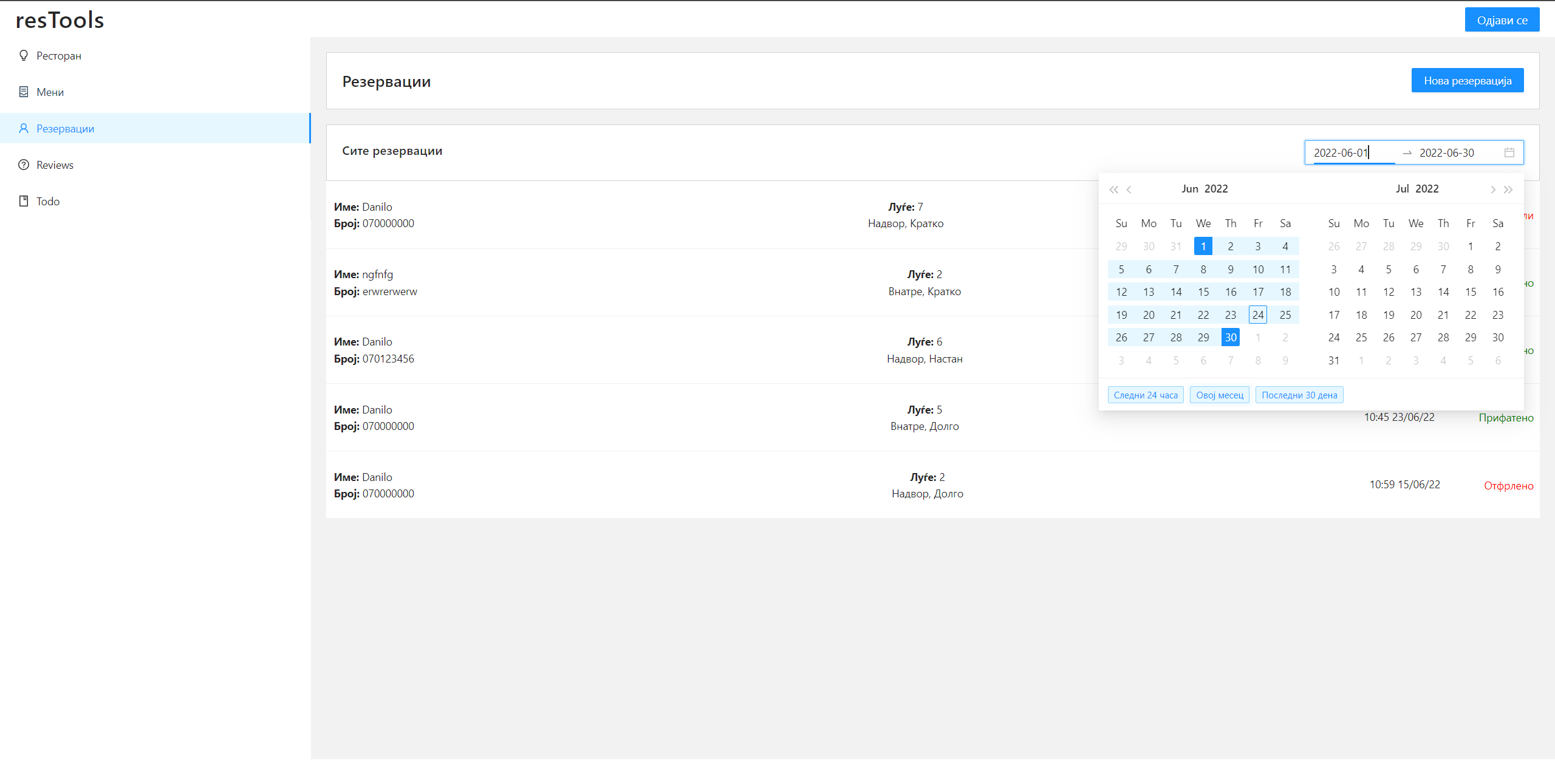
Task: Select June 15 in the calendar
Action: (1203, 292)
